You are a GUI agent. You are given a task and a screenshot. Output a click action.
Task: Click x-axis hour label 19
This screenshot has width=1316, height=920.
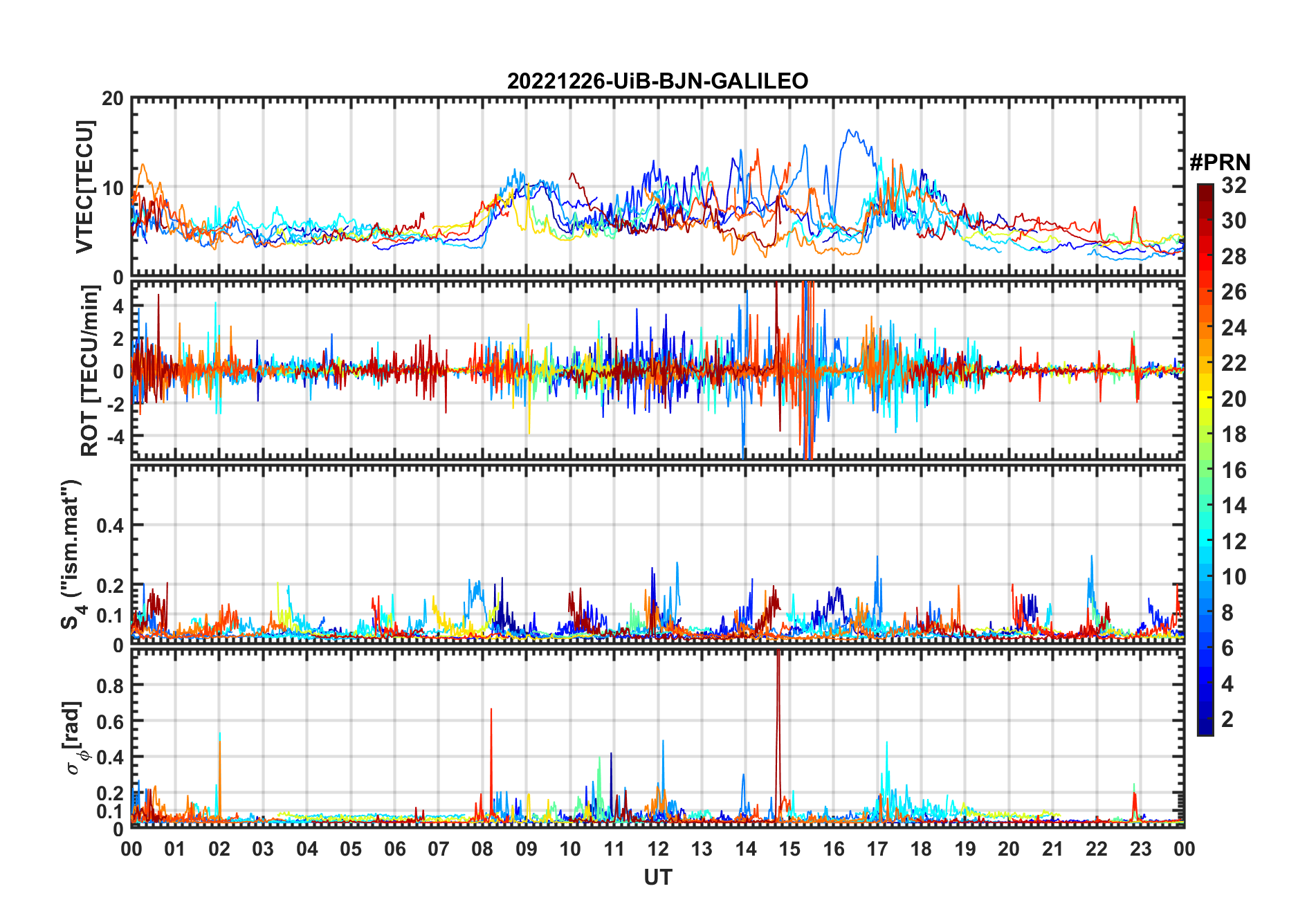(965, 849)
